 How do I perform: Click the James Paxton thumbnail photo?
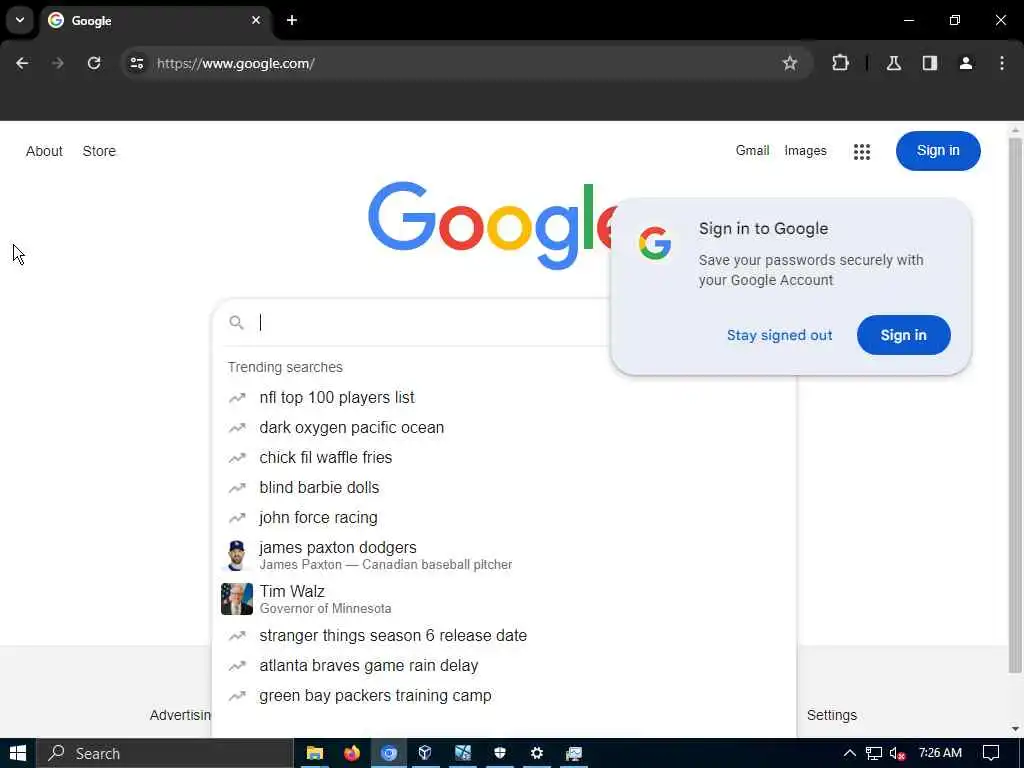236,555
